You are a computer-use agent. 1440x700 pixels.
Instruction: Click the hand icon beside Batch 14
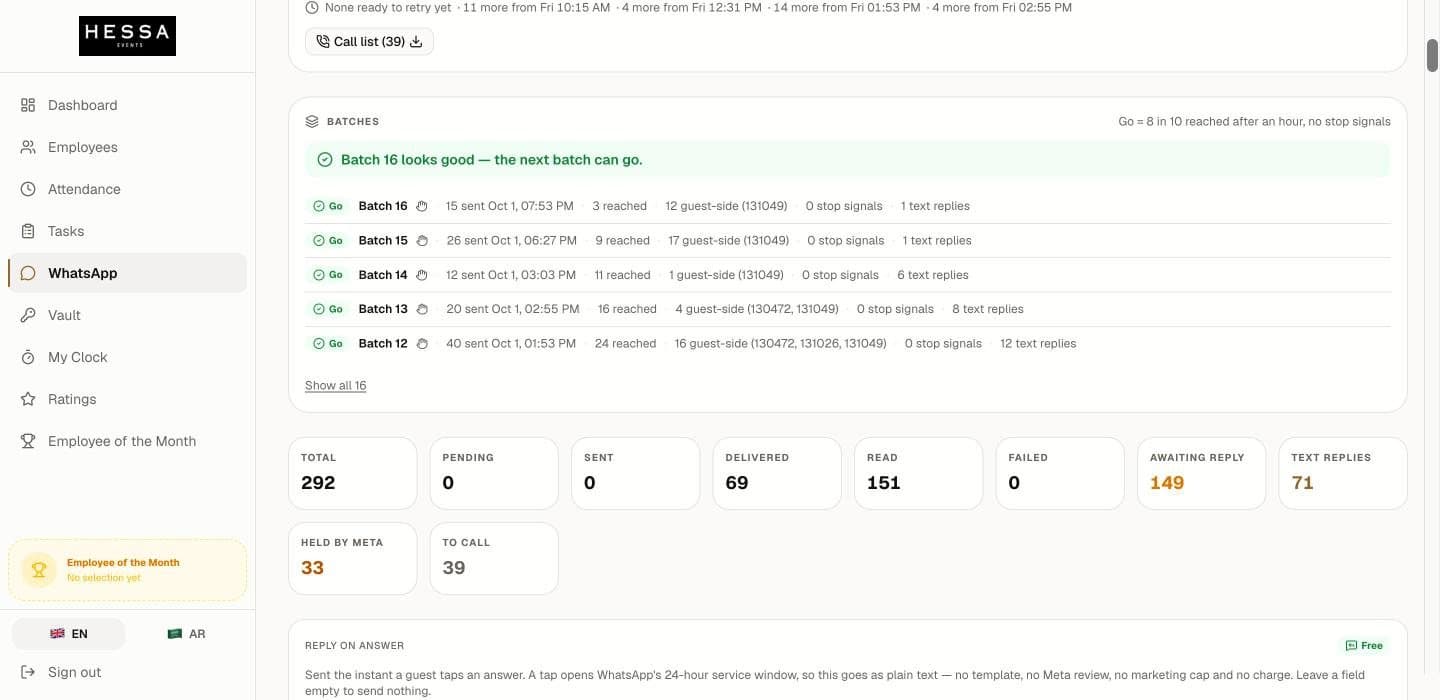(422, 275)
